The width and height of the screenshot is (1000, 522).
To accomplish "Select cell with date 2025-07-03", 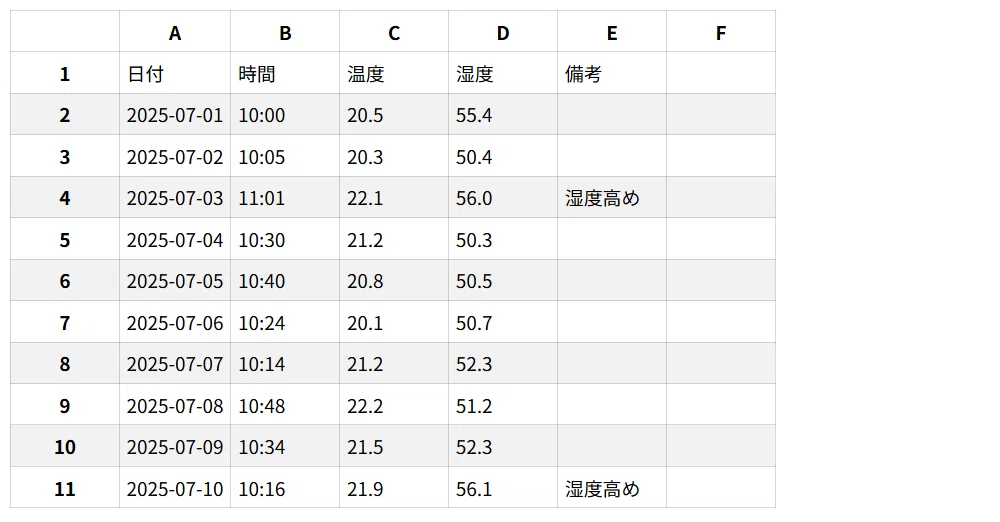I will (175, 197).
